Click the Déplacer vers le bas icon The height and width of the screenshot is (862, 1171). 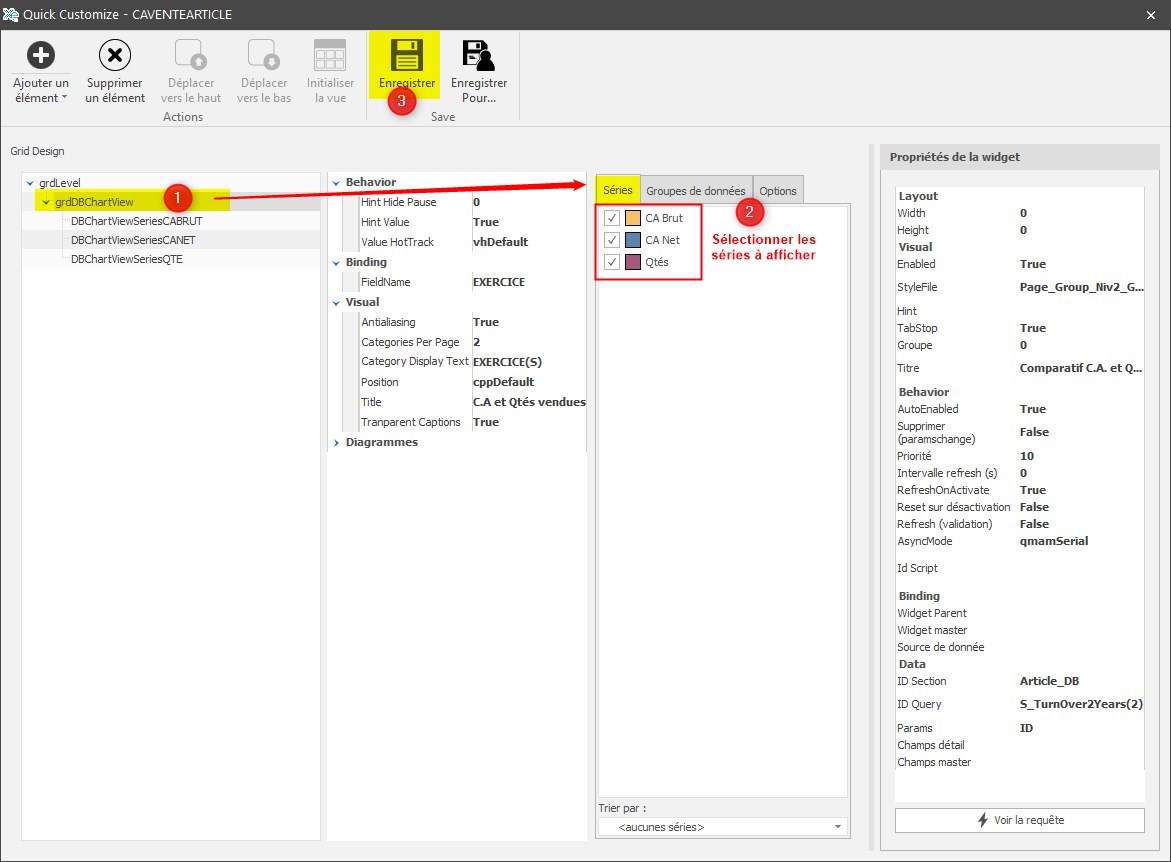coord(262,55)
